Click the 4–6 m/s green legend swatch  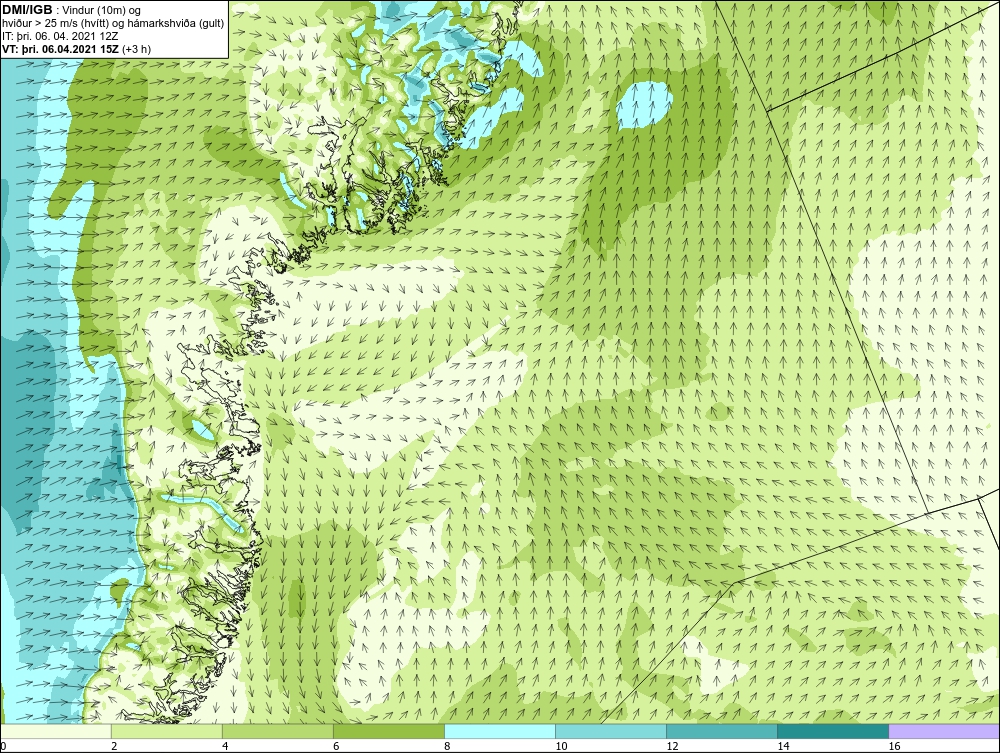[277, 731]
